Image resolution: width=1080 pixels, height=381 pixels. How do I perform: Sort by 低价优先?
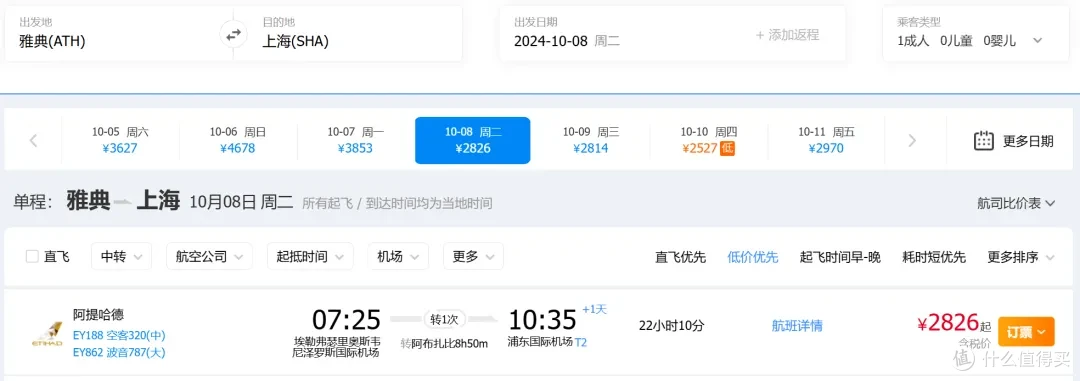(x=753, y=257)
